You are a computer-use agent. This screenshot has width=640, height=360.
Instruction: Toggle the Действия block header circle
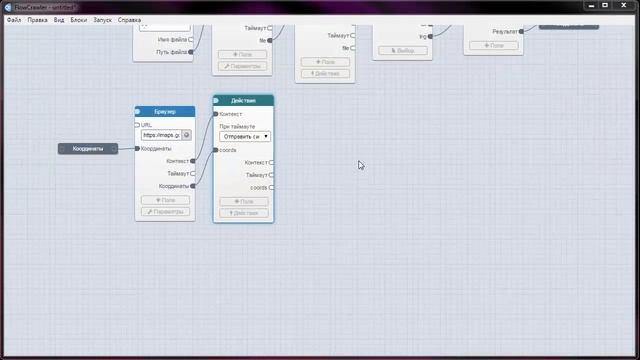pyautogui.click(x=216, y=100)
